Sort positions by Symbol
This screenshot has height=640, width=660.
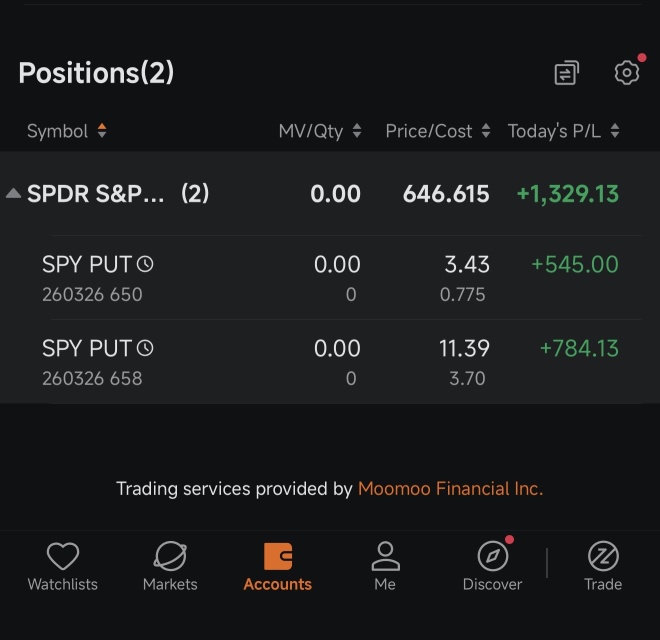pyautogui.click(x=67, y=131)
